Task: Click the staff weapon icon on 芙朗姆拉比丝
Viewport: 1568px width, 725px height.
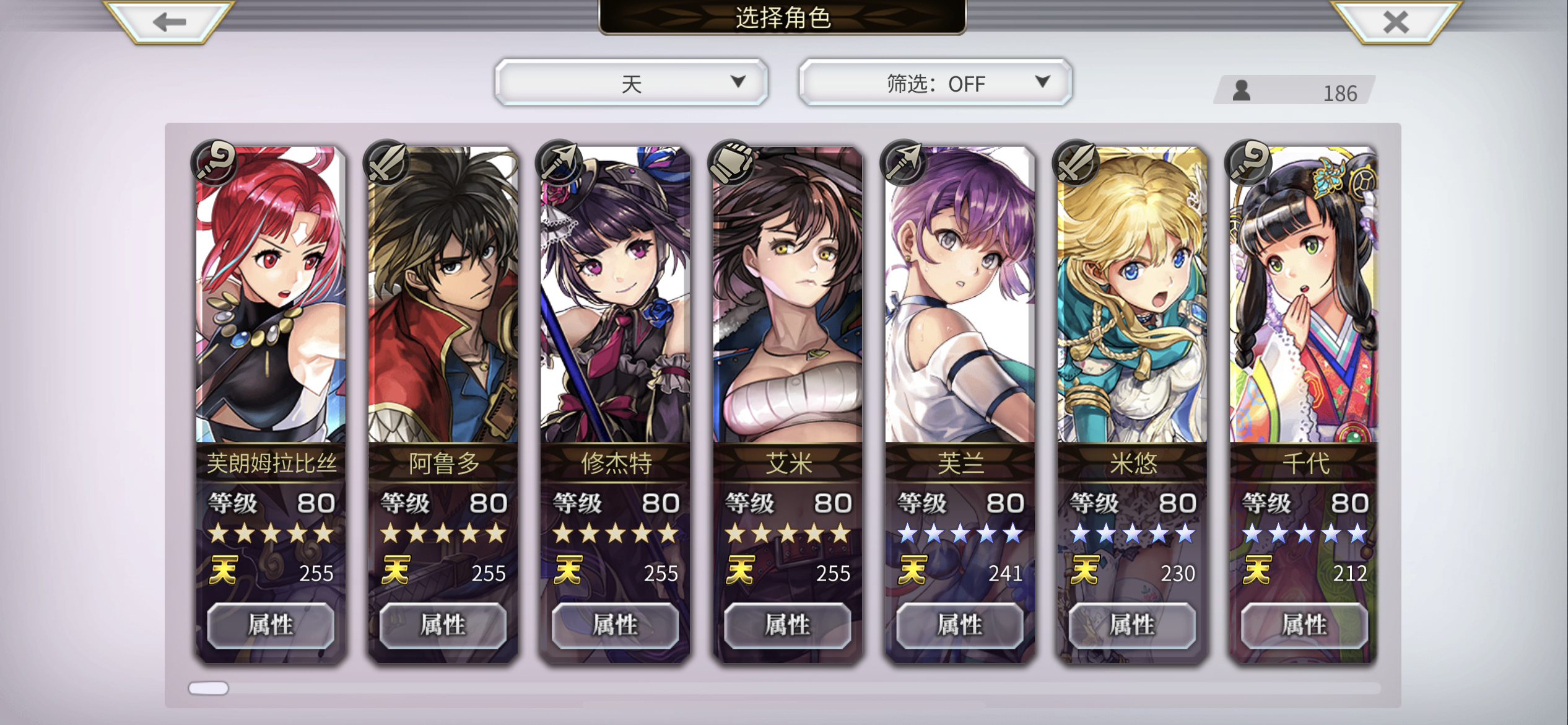Action: [214, 162]
